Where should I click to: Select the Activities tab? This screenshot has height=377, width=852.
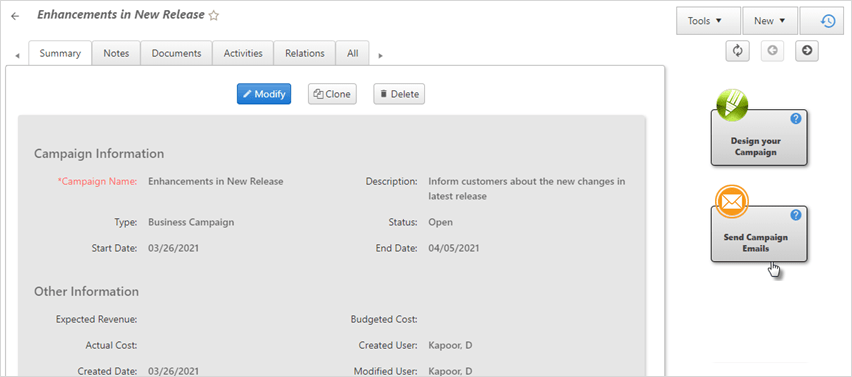tap(243, 53)
